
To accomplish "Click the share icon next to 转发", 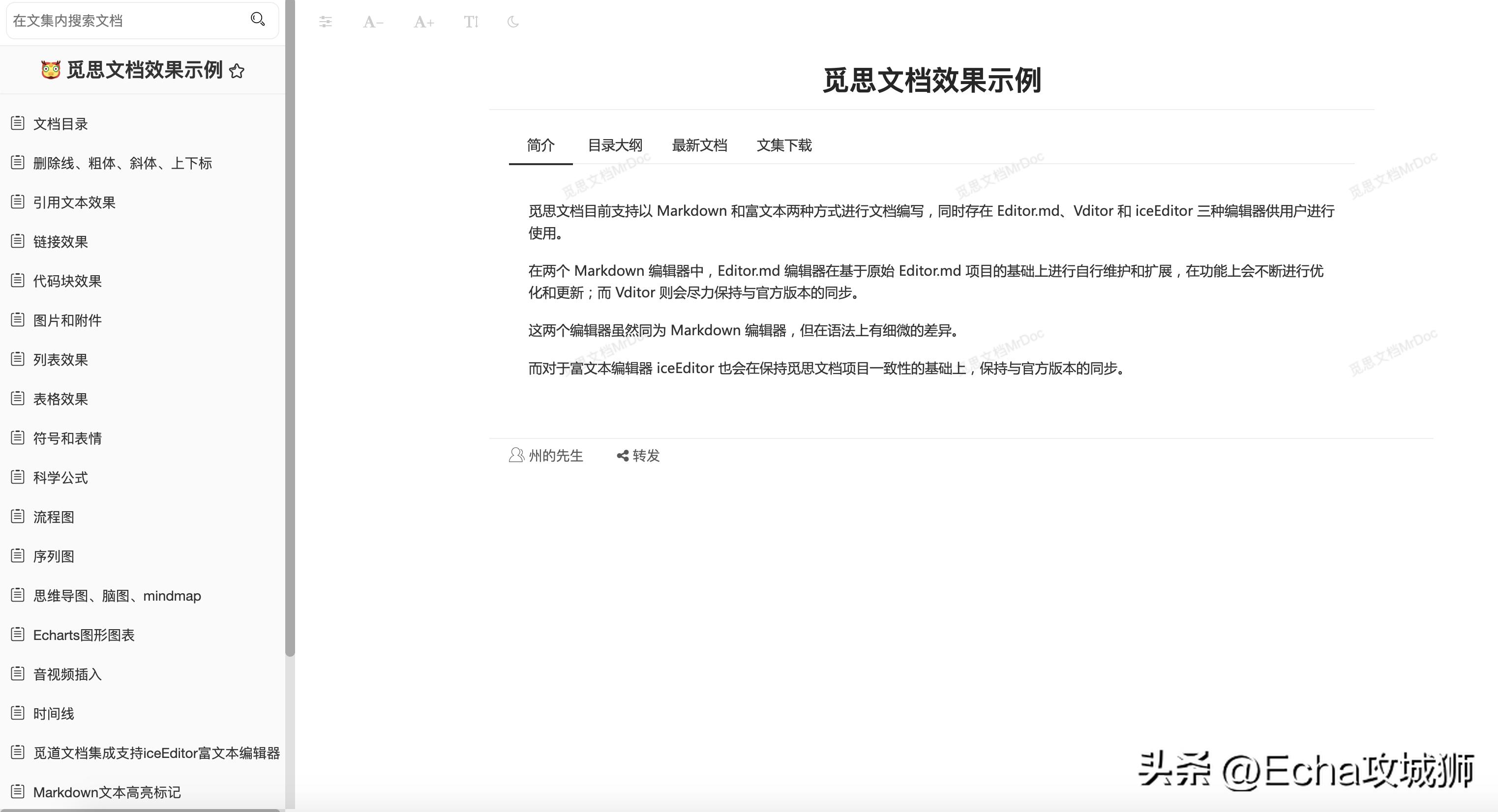I will pos(622,455).
